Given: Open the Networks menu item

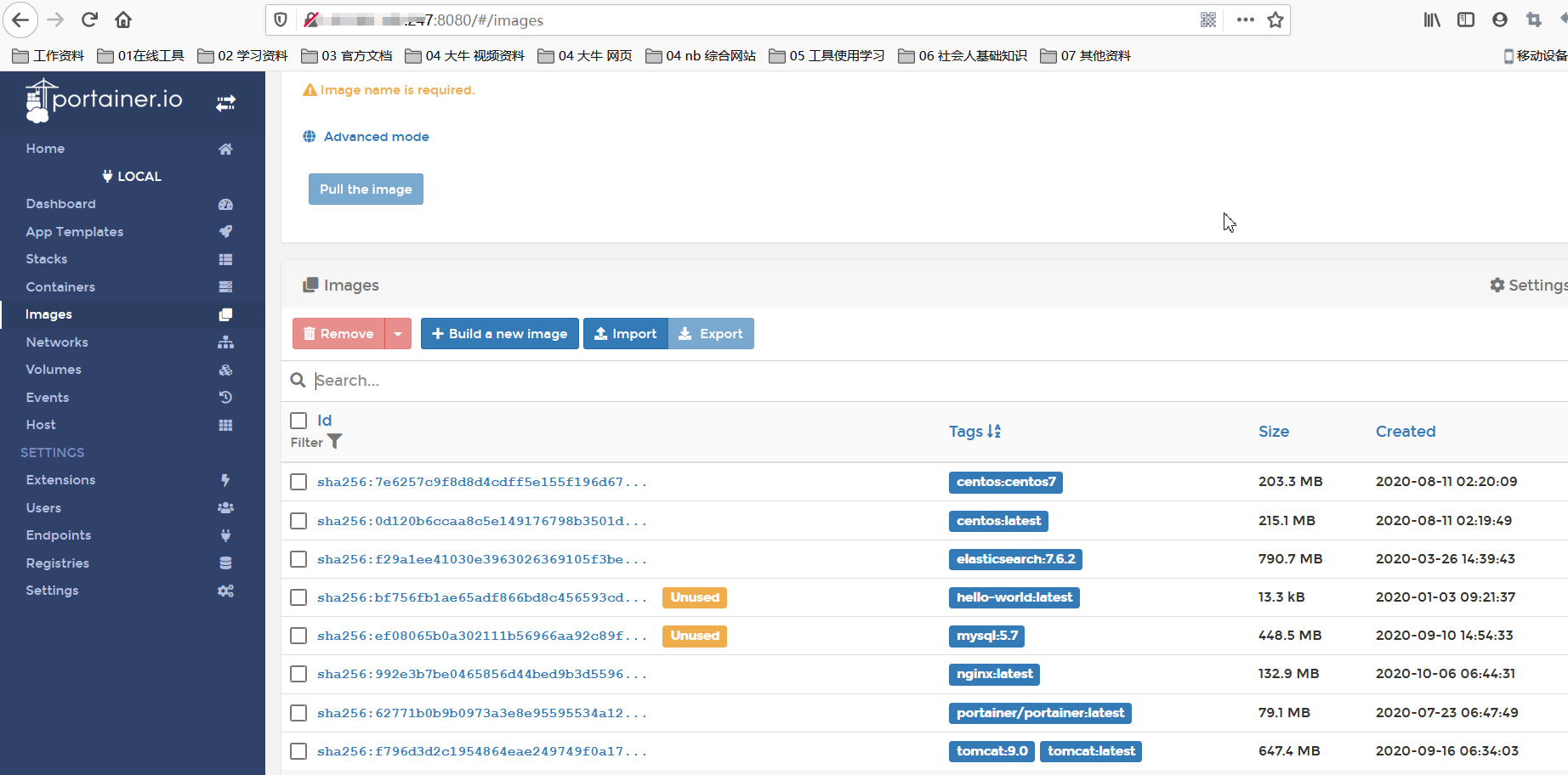Looking at the screenshot, I should (x=57, y=342).
